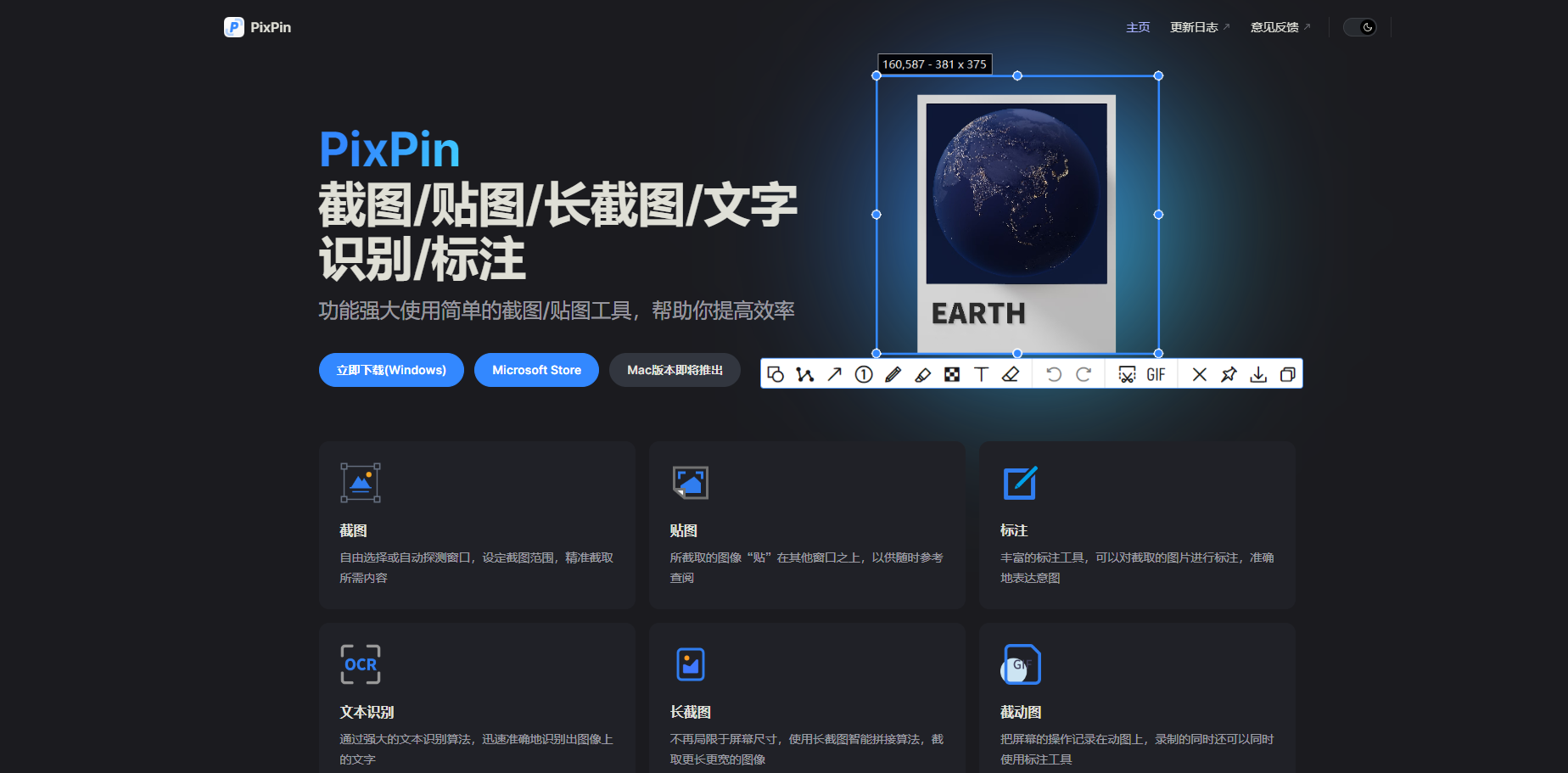The image size is (1568, 773).
Task: Click the top-left selection handle
Action: tap(876, 76)
